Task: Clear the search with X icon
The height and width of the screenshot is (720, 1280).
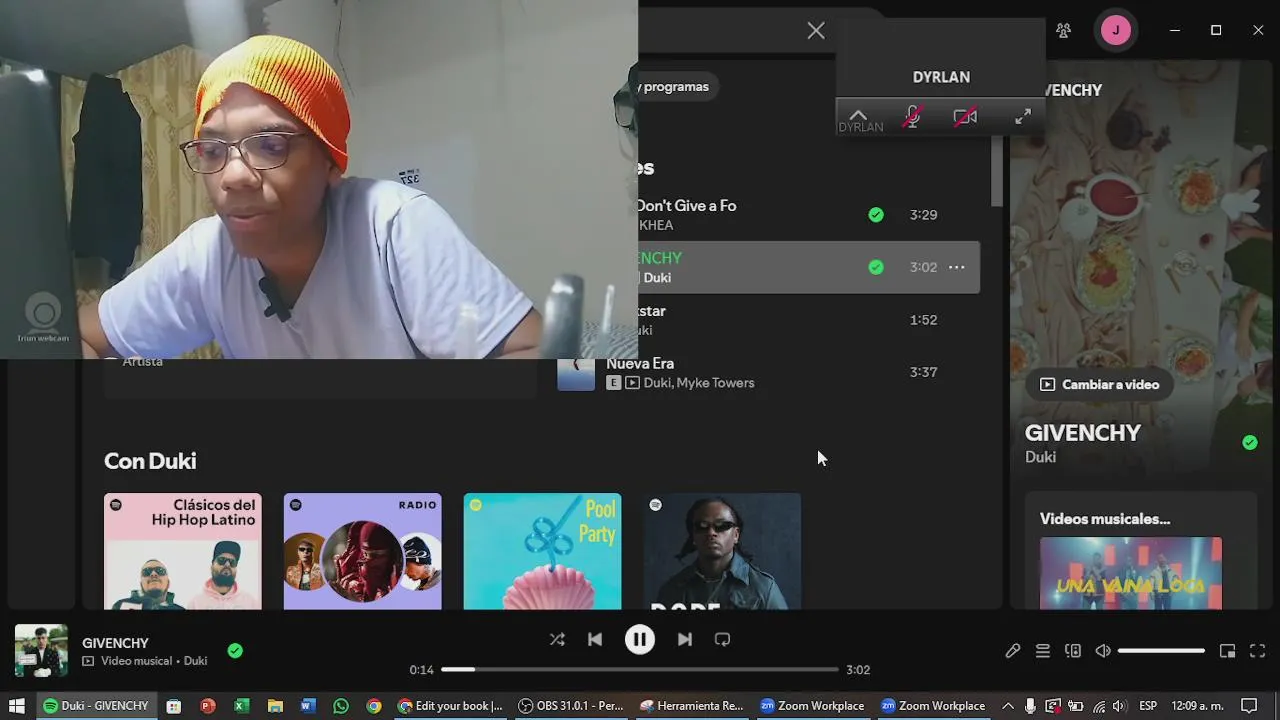Action: click(x=816, y=31)
